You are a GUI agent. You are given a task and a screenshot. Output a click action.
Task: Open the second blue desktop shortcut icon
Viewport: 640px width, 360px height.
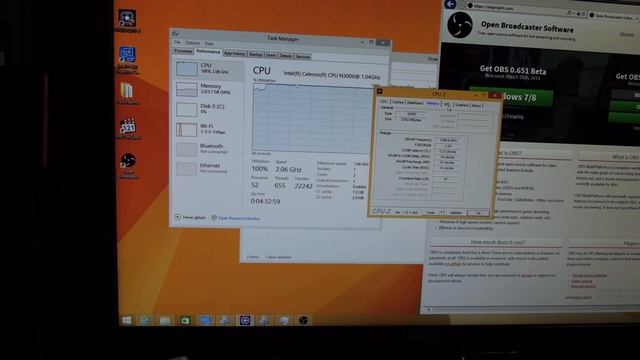(x=127, y=60)
